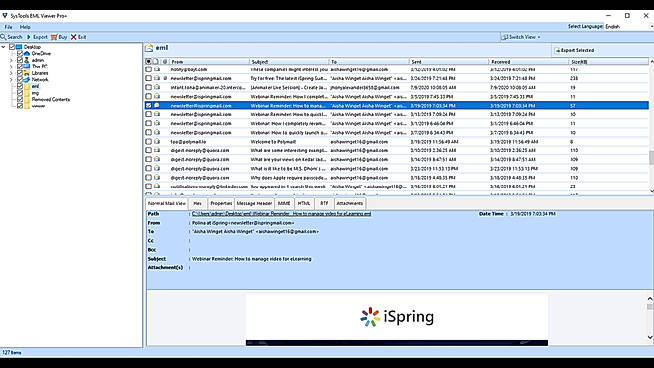Viewport: 654px width, 368px height.
Task: Click the Export toolbar button
Action: click(37, 37)
